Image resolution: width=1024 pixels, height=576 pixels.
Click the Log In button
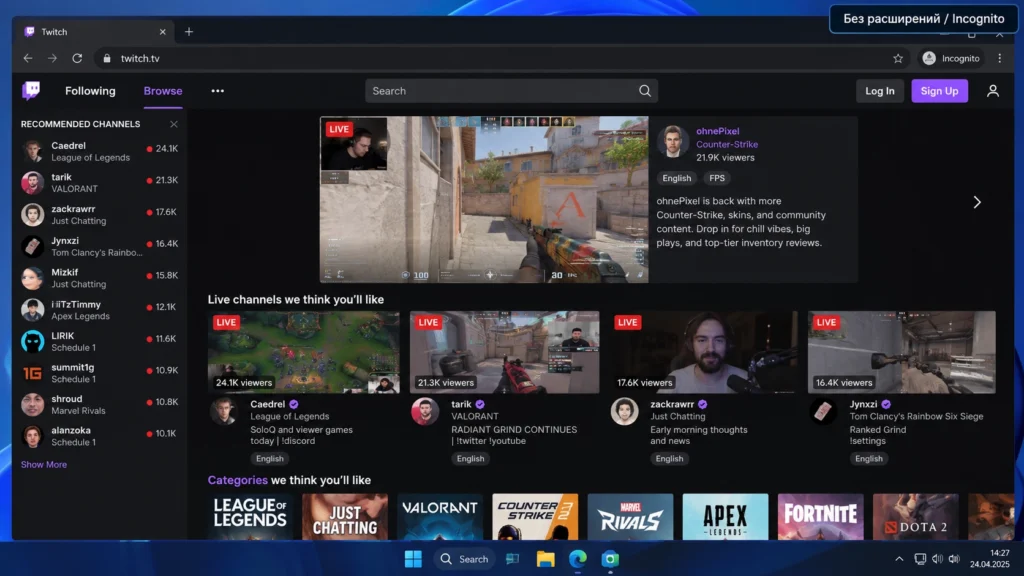(x=880, y=91)
